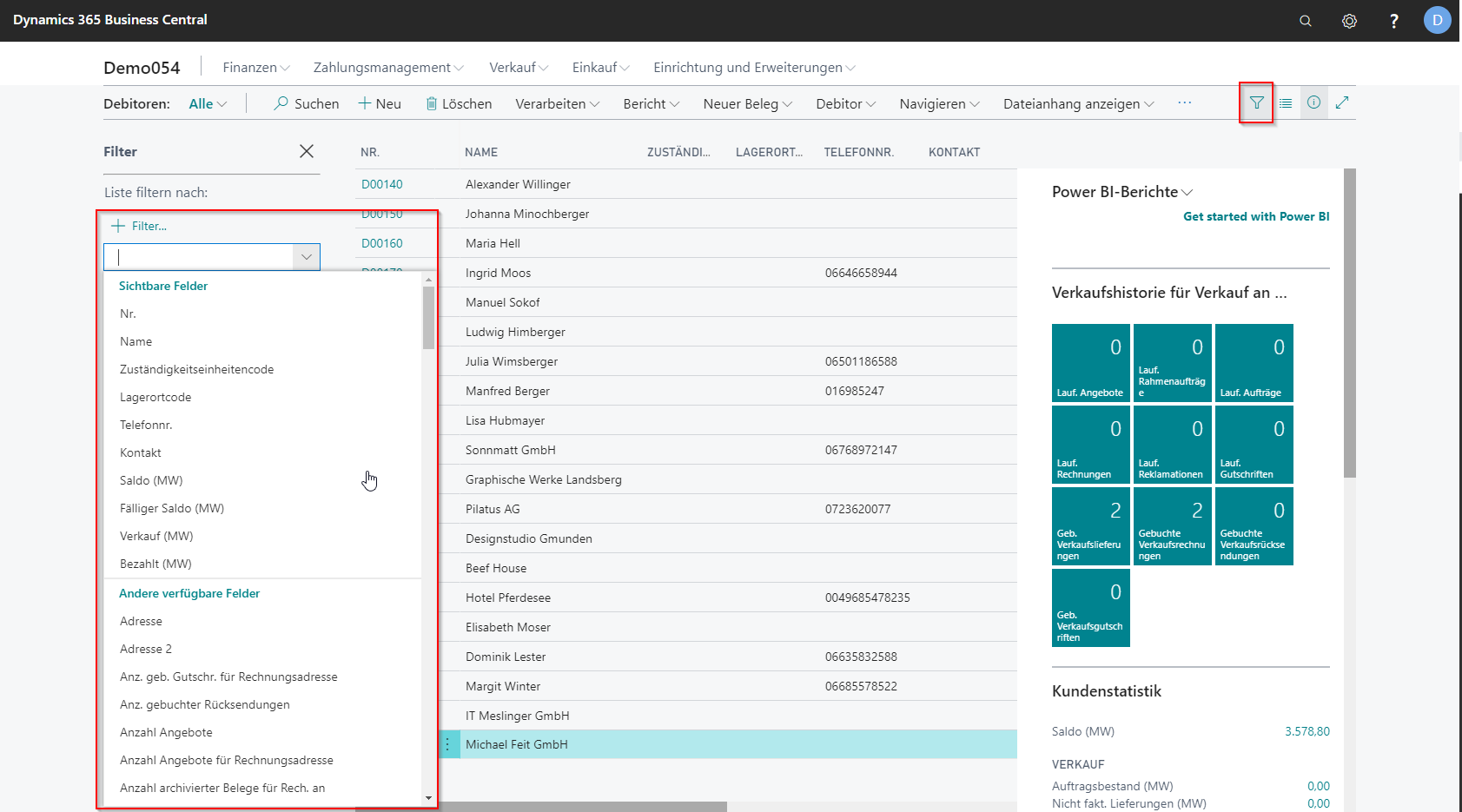1462x812 pixels.
Task: Close the Filter pane
Action: pyautogui.click(x=307, y=151)
